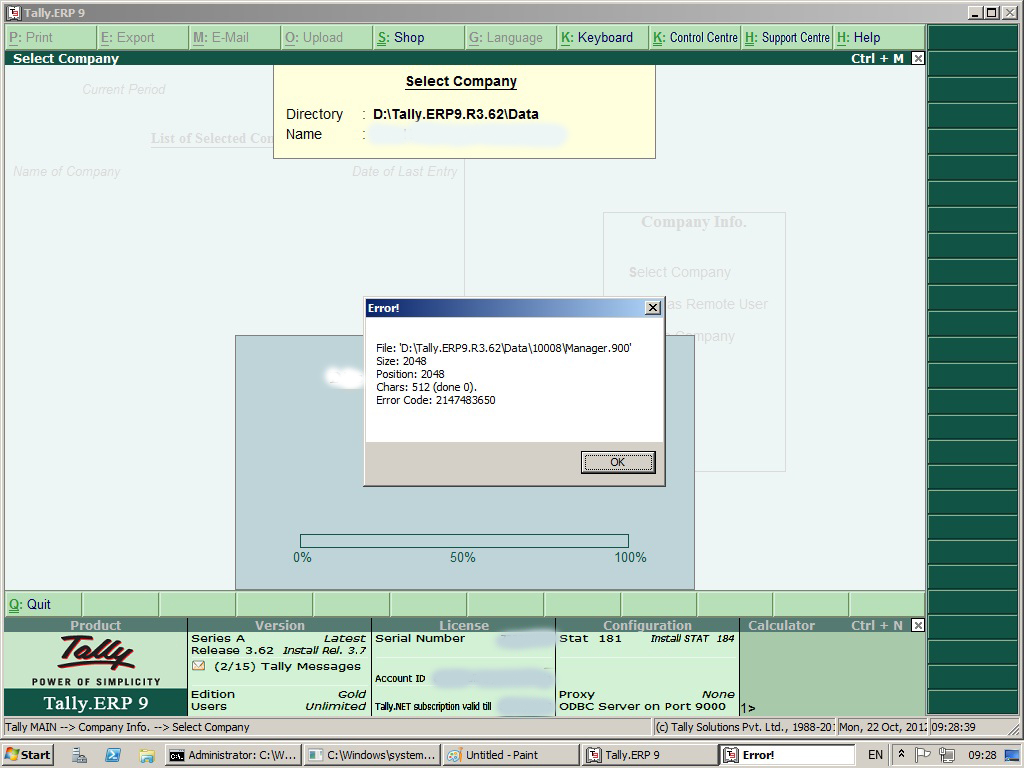The image size is (1024, 768).
Task: Switch to Untitled - Paint in the taskbar
Action: (x=510, y=754)
